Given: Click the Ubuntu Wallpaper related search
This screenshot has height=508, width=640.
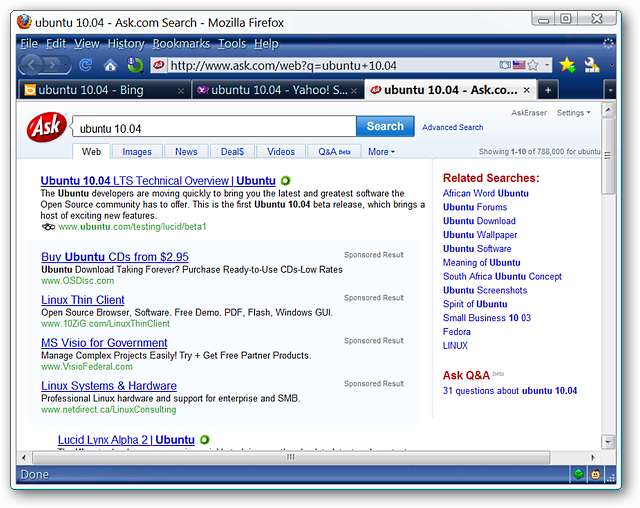Looking at the screenshot, I should click(x=480, y=235).
